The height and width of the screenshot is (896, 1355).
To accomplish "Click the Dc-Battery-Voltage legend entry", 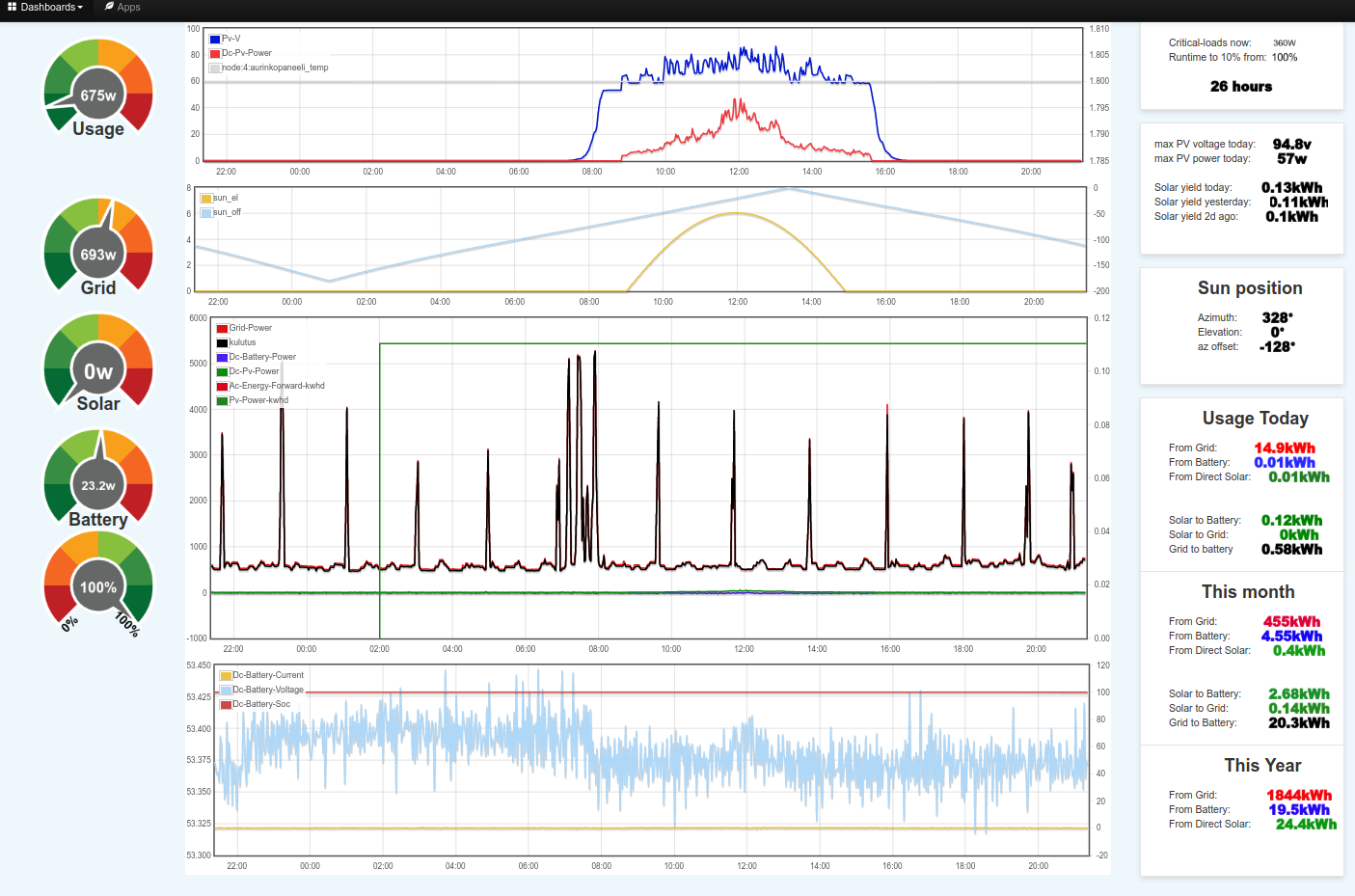I will pyautogui.click(x=267, y=690).
